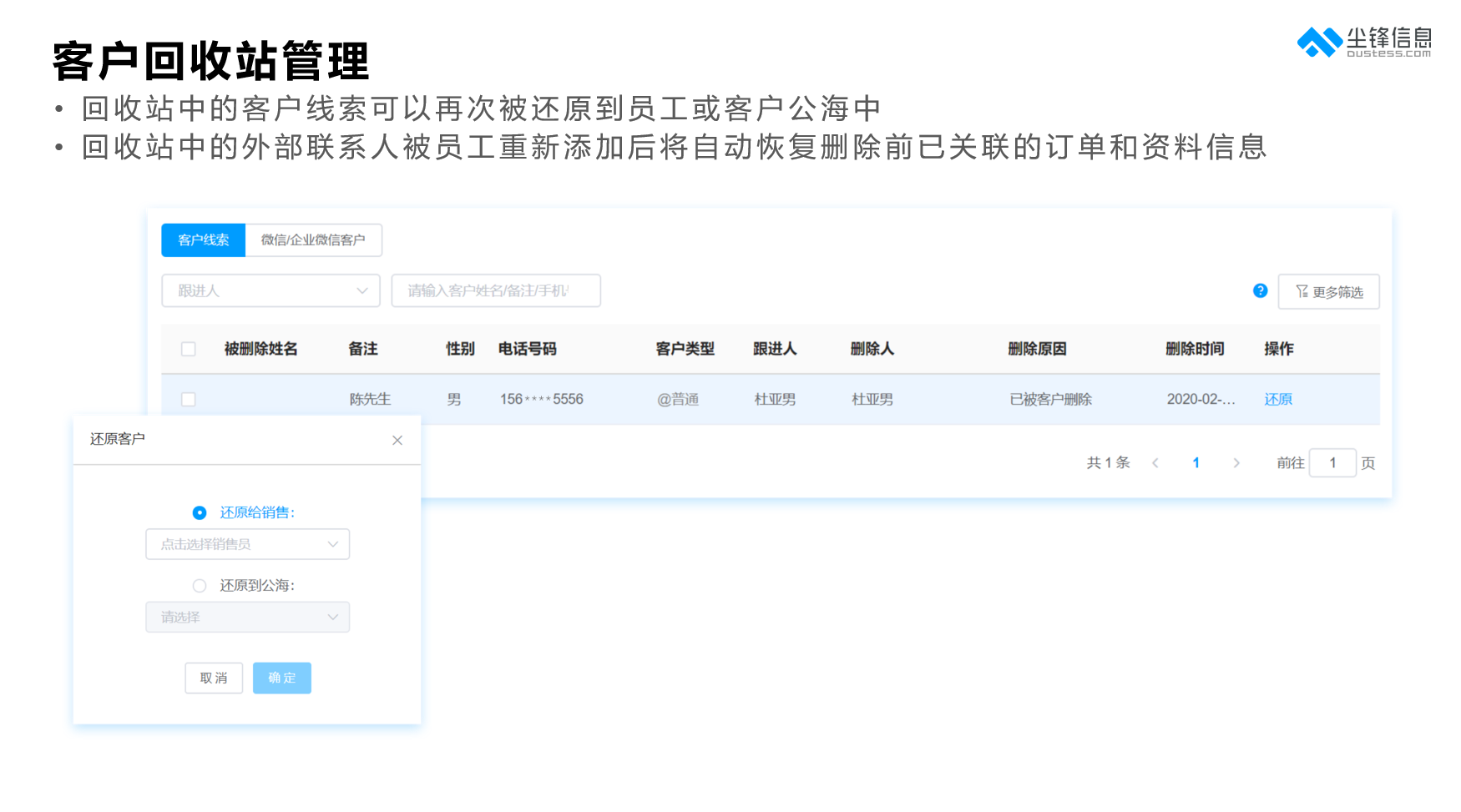Click the 前往 page number input
Image resolution: width=1461 pixels, height=812 pixels.
point(1332,462)
